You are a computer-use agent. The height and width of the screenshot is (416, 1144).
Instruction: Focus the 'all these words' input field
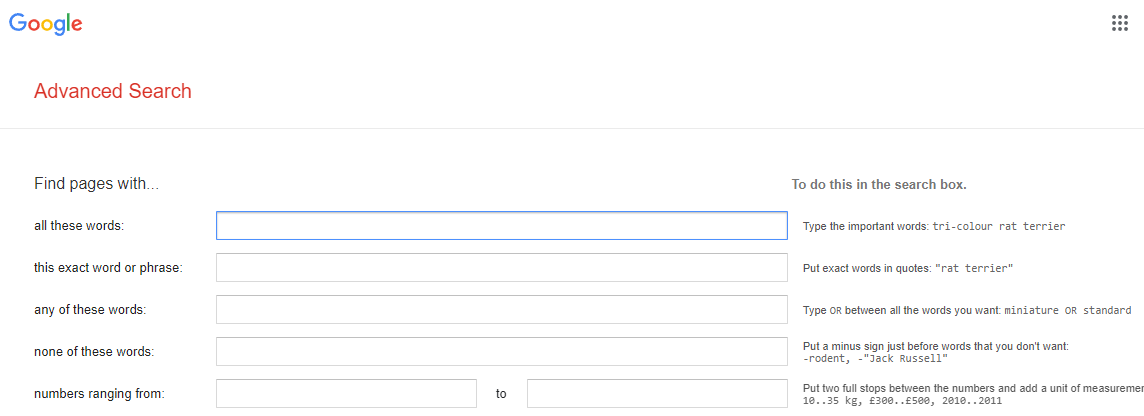(501, 226)
